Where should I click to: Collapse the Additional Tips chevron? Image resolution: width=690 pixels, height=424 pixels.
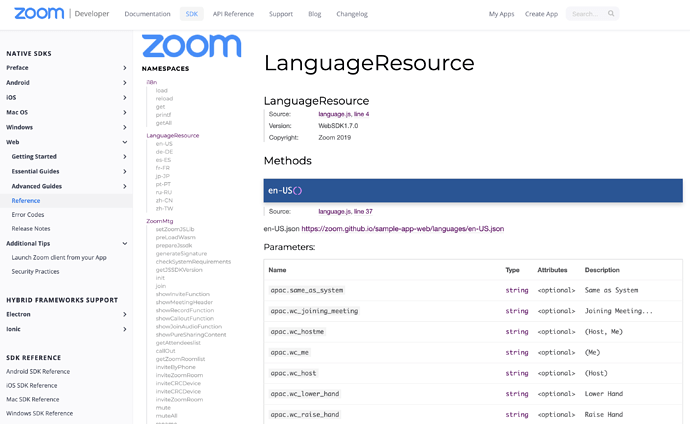[x=125, y=243]
